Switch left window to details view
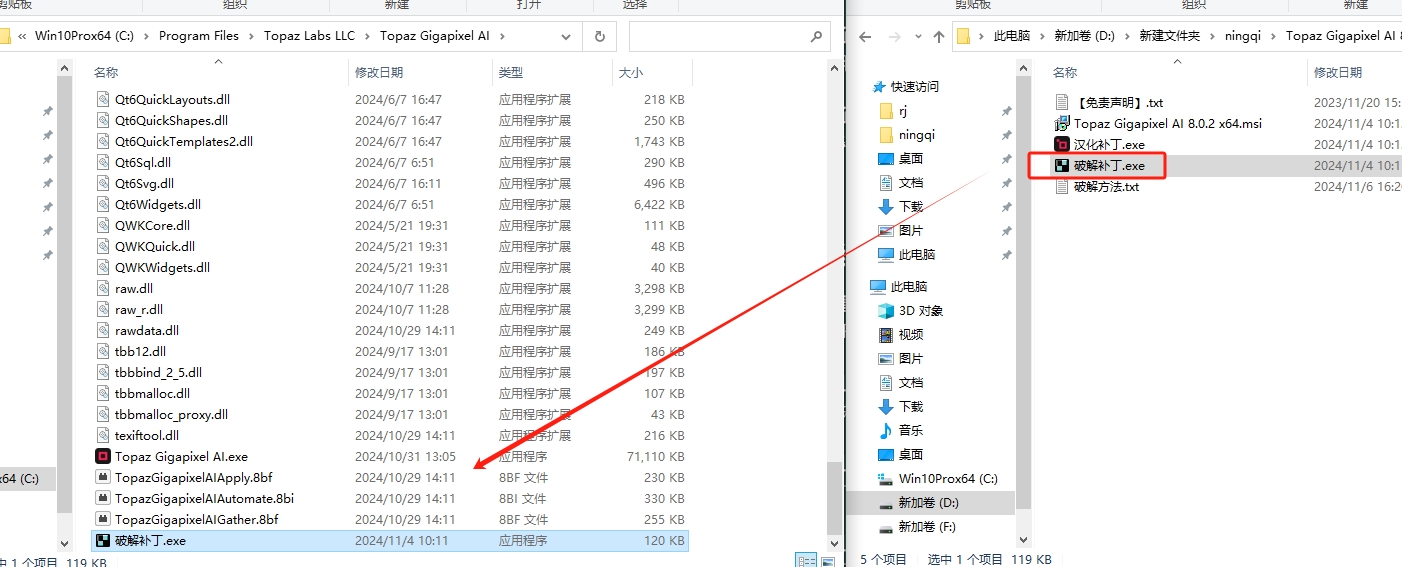Viewport: 1402px width, 567px height. pos(804,560)
